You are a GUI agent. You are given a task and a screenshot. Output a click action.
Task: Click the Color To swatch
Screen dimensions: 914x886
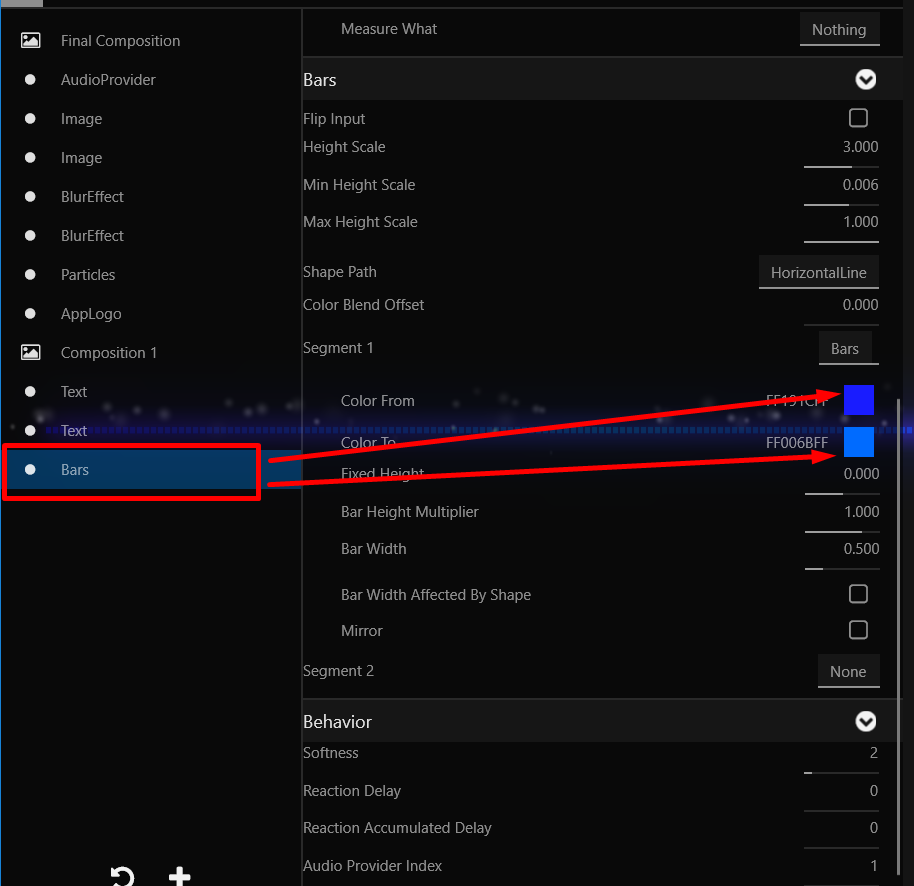click(x=858, y=442)
